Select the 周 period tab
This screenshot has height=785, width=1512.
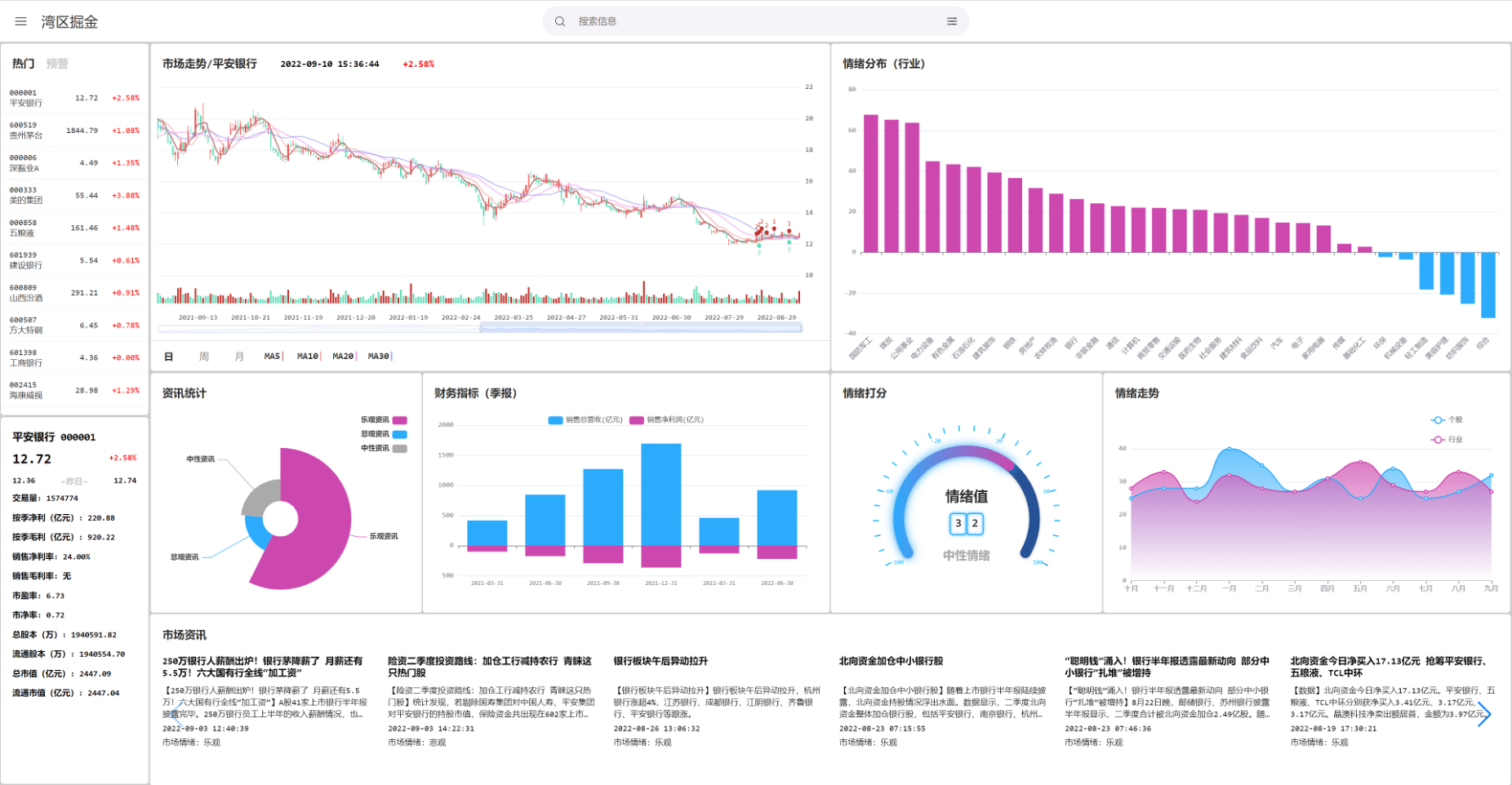[204, 357]
